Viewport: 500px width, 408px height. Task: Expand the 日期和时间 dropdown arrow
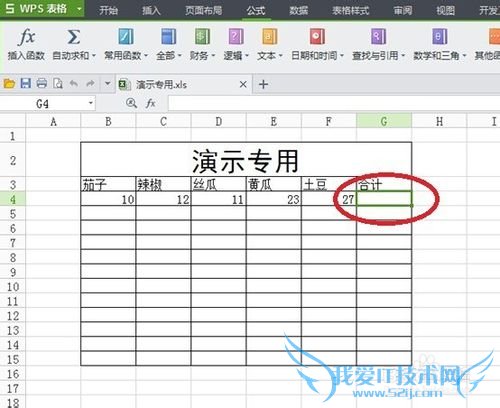(342, 56)
